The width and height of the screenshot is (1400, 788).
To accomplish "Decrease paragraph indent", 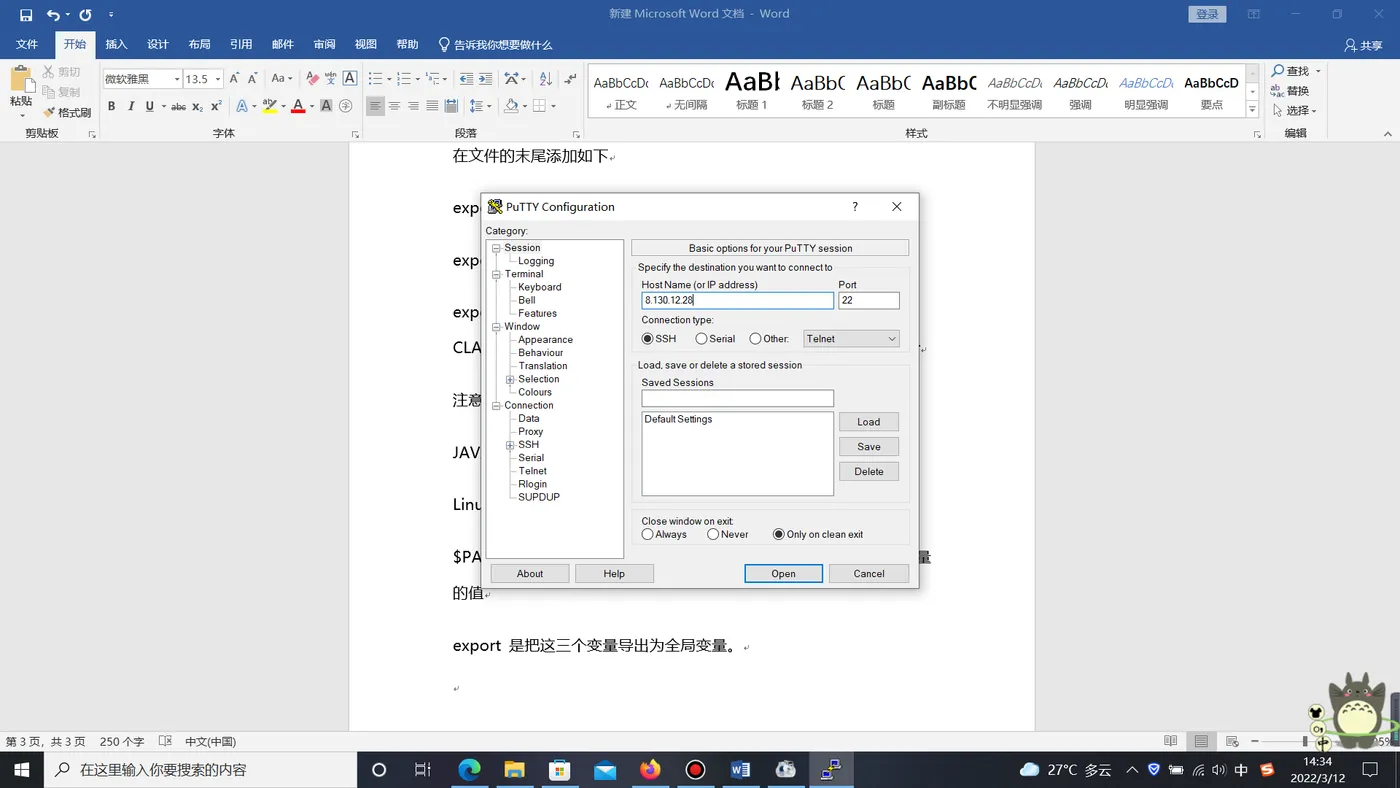I will pos(466,78).
